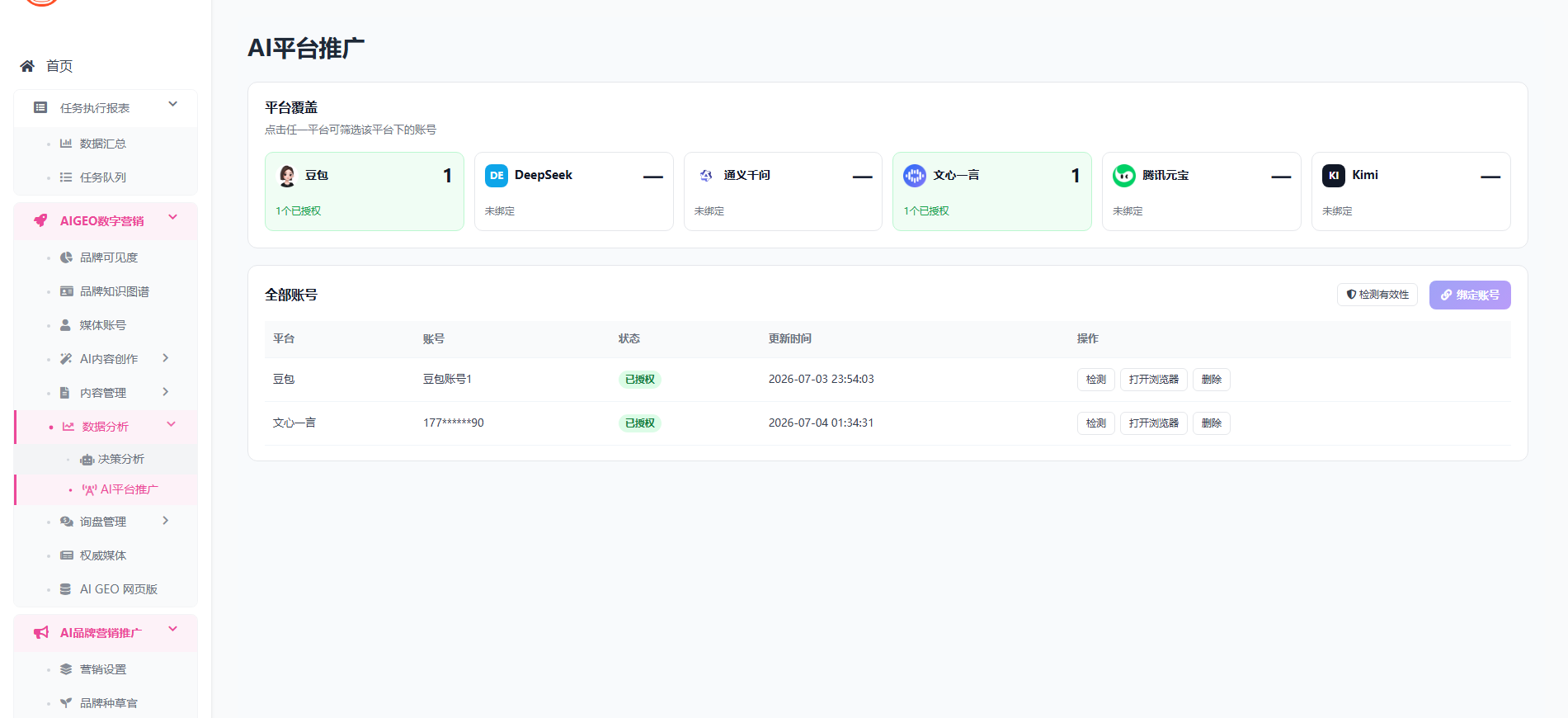Click the 权威媒体 newspaper icon

[x=67, y=555]
